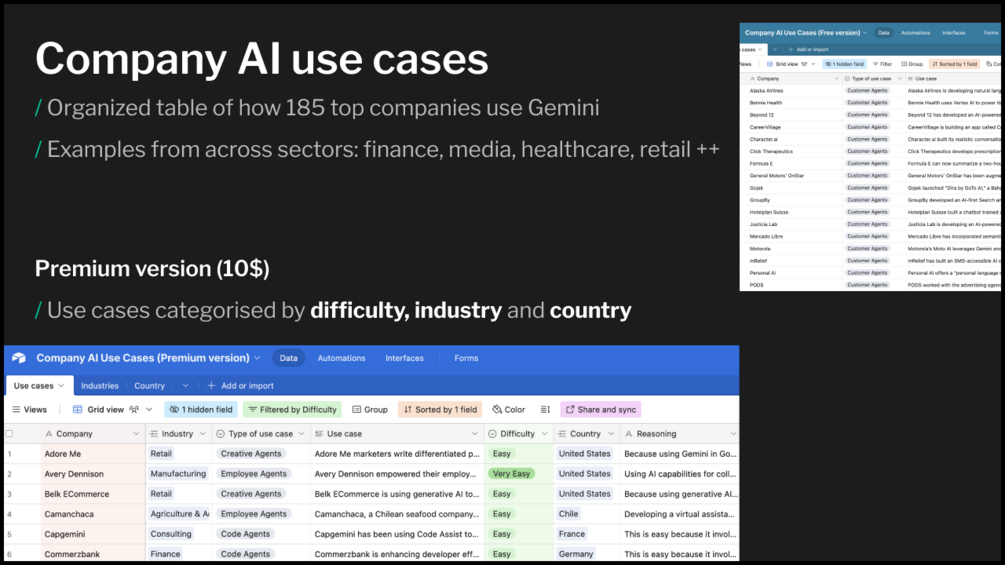Click the Use case long-text field icon in Premium
Viewport: 1005px width, 565px height.
point(319,434)
